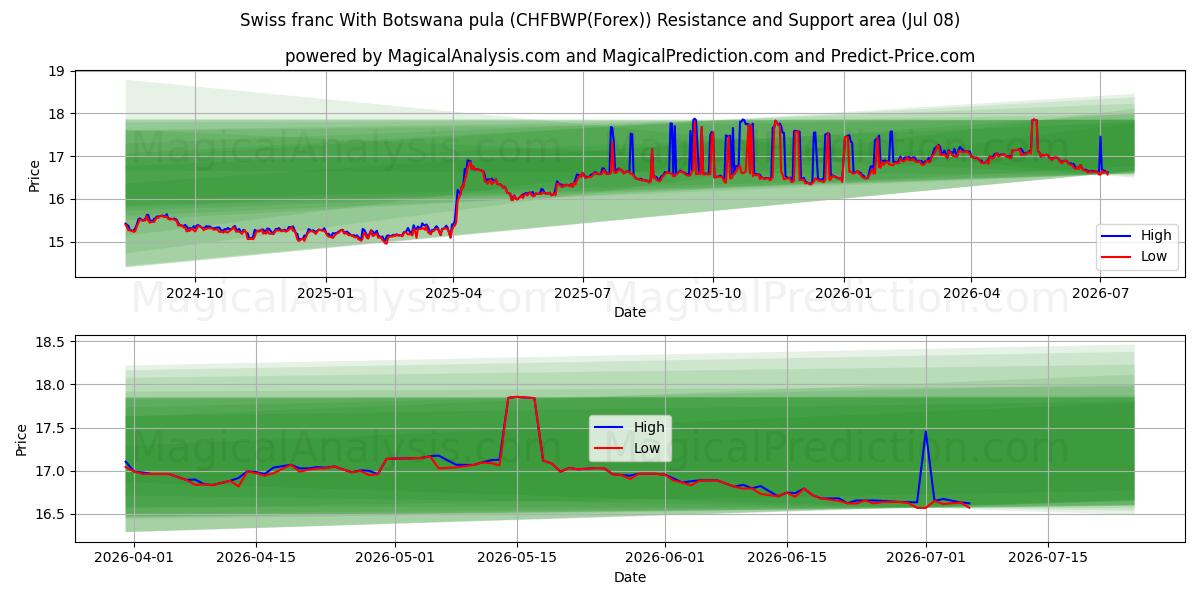Click the '2026-05-01' tick label
Screen dimensions: 1200x600
click(x=396, y=558)
